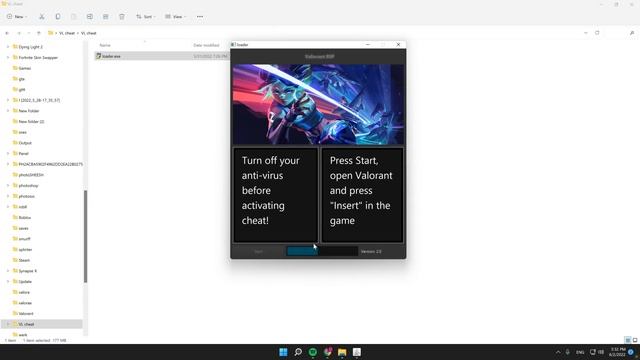Select the splinter folder in sidebar
This screenshot has height=360, width=640.
pyautogui.click(x=25, y=249)
